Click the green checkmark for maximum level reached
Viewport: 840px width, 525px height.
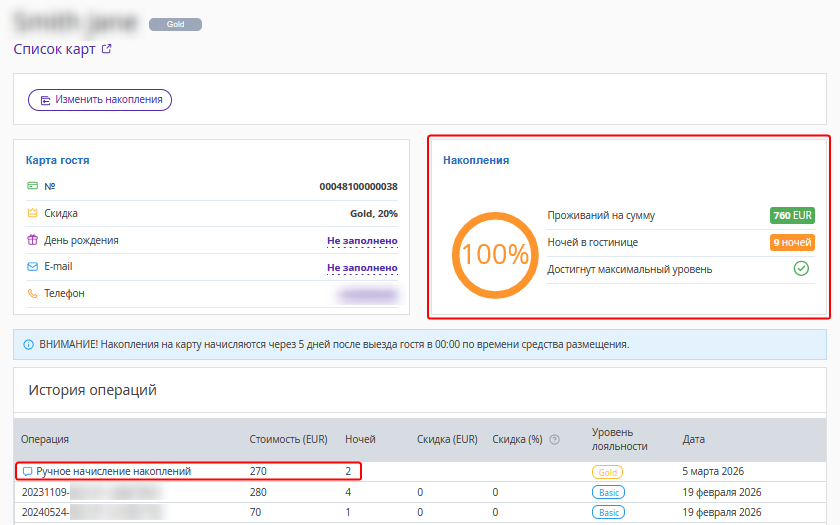tap(801, 269)
